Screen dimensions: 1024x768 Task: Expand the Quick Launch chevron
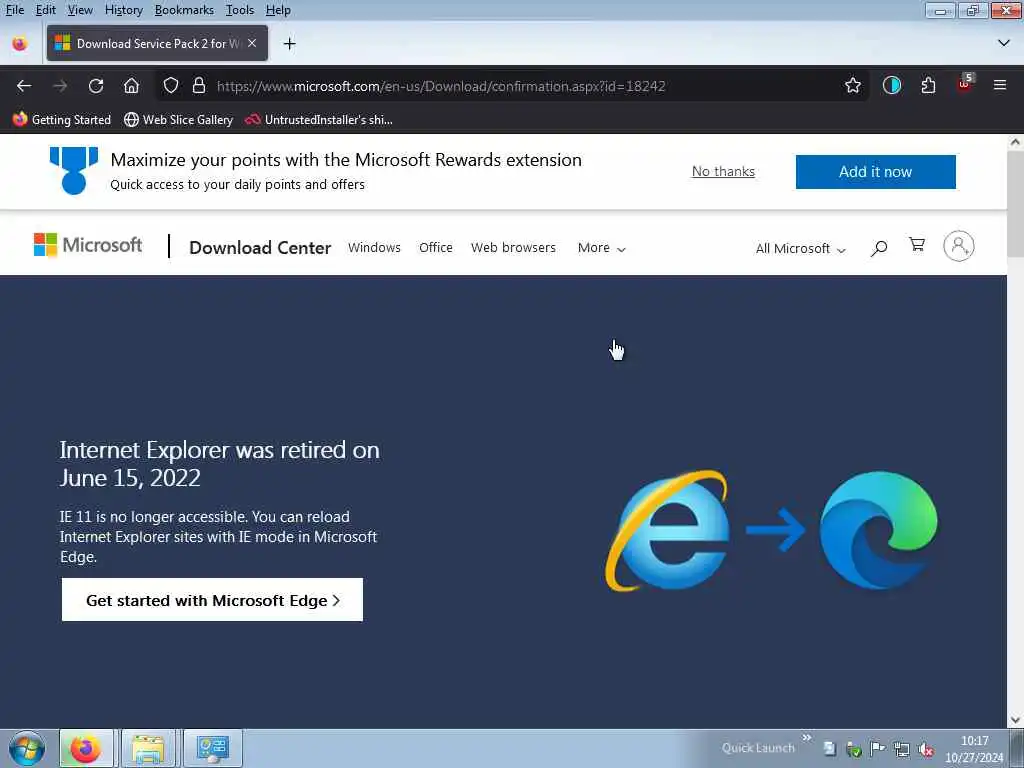point(807,737)
